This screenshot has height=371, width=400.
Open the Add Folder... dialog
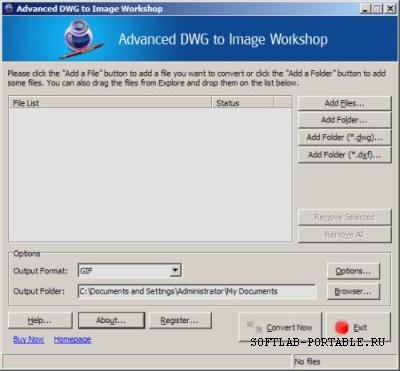[344, 120]
